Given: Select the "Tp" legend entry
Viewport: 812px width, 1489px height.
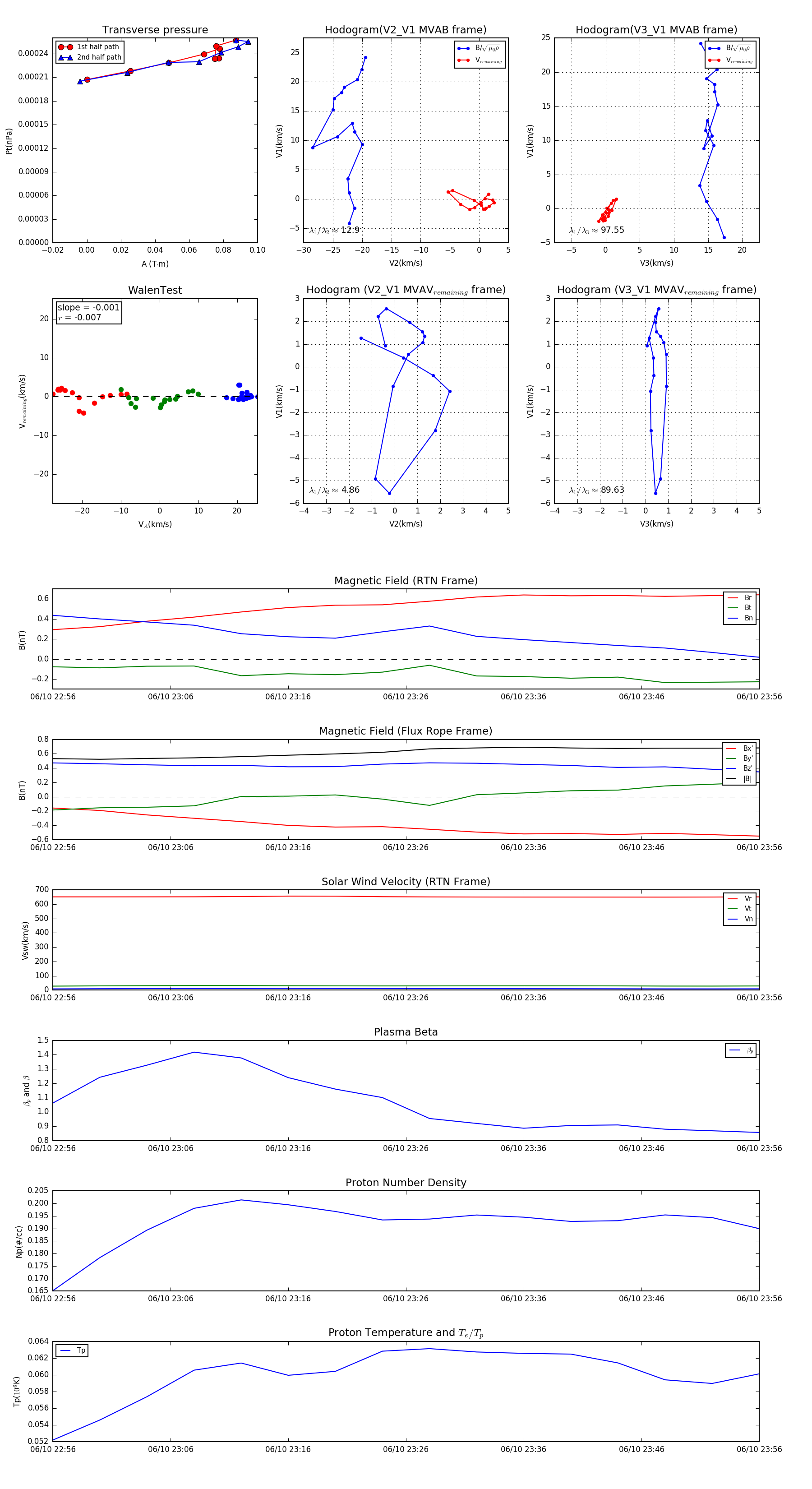Looking at the screenshot, I should tap(72, 1350).
